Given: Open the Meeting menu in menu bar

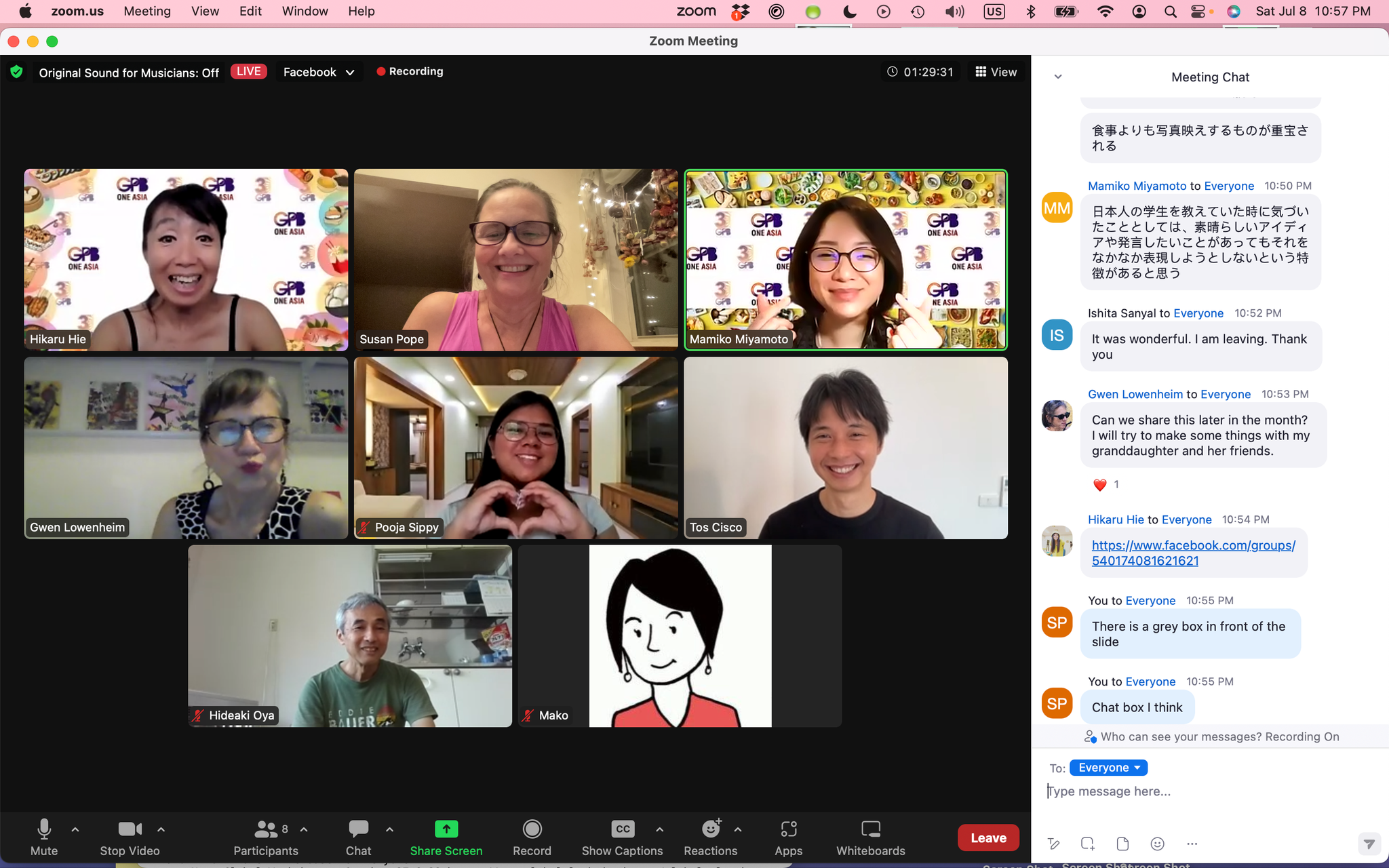Looking at the screenshot, I should point(147,11).
